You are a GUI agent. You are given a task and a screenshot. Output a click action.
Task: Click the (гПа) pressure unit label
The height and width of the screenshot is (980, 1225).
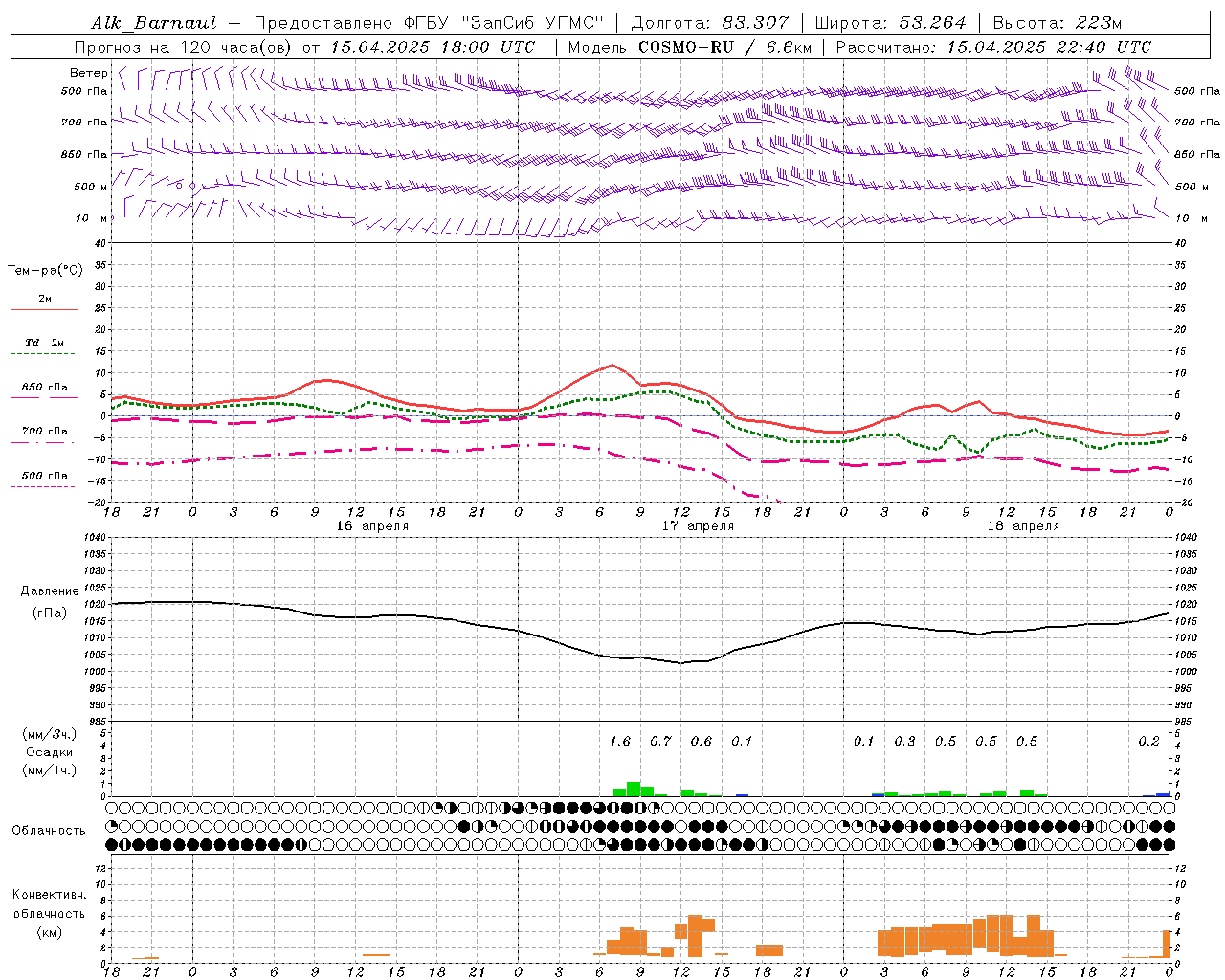50,613
